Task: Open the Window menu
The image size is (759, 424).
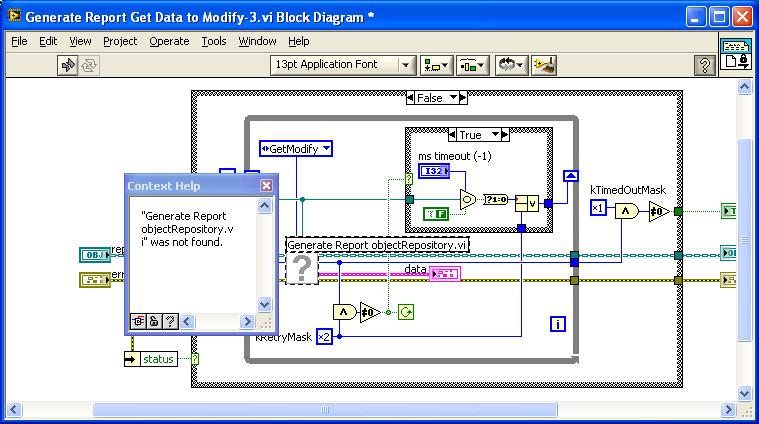Action: (257, 42)
